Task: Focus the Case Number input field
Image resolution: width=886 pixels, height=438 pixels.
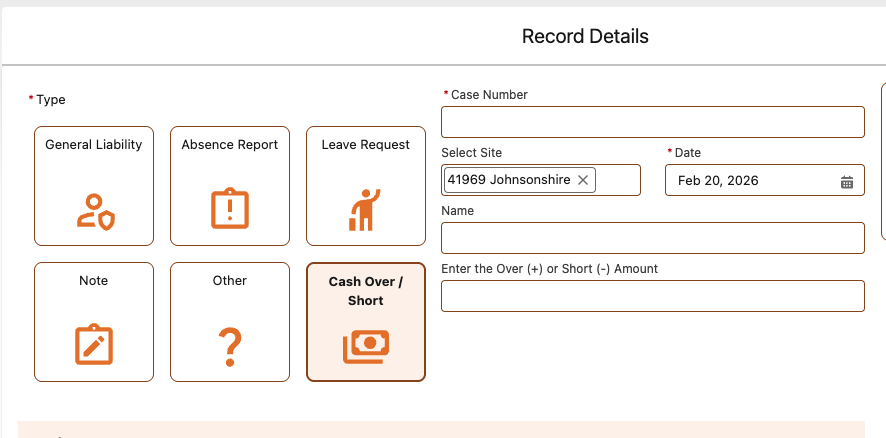Action: [x=652, y=122]
